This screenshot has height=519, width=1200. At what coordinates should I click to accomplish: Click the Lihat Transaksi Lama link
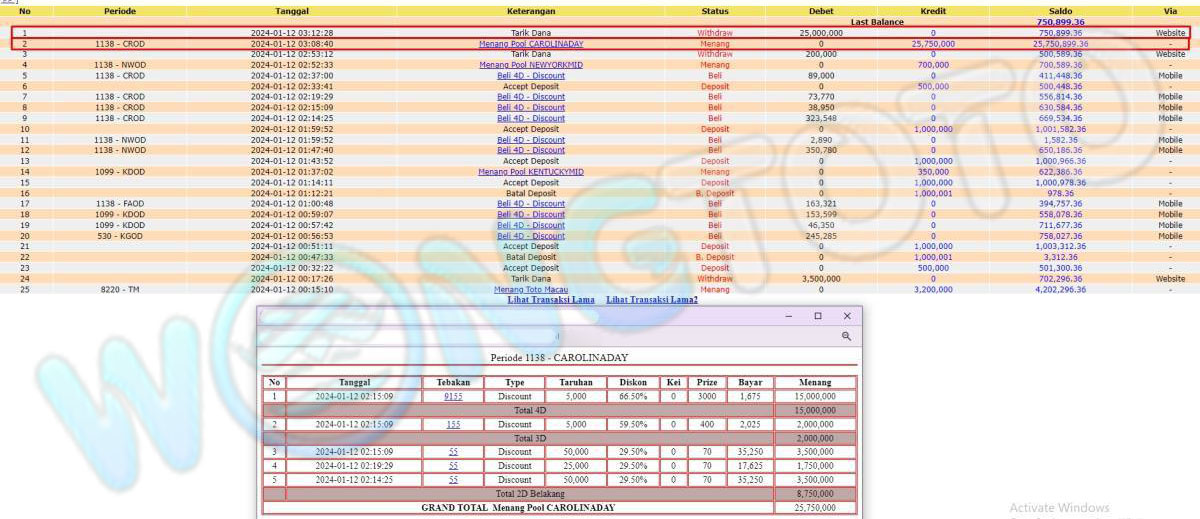[x=551, y=299]
